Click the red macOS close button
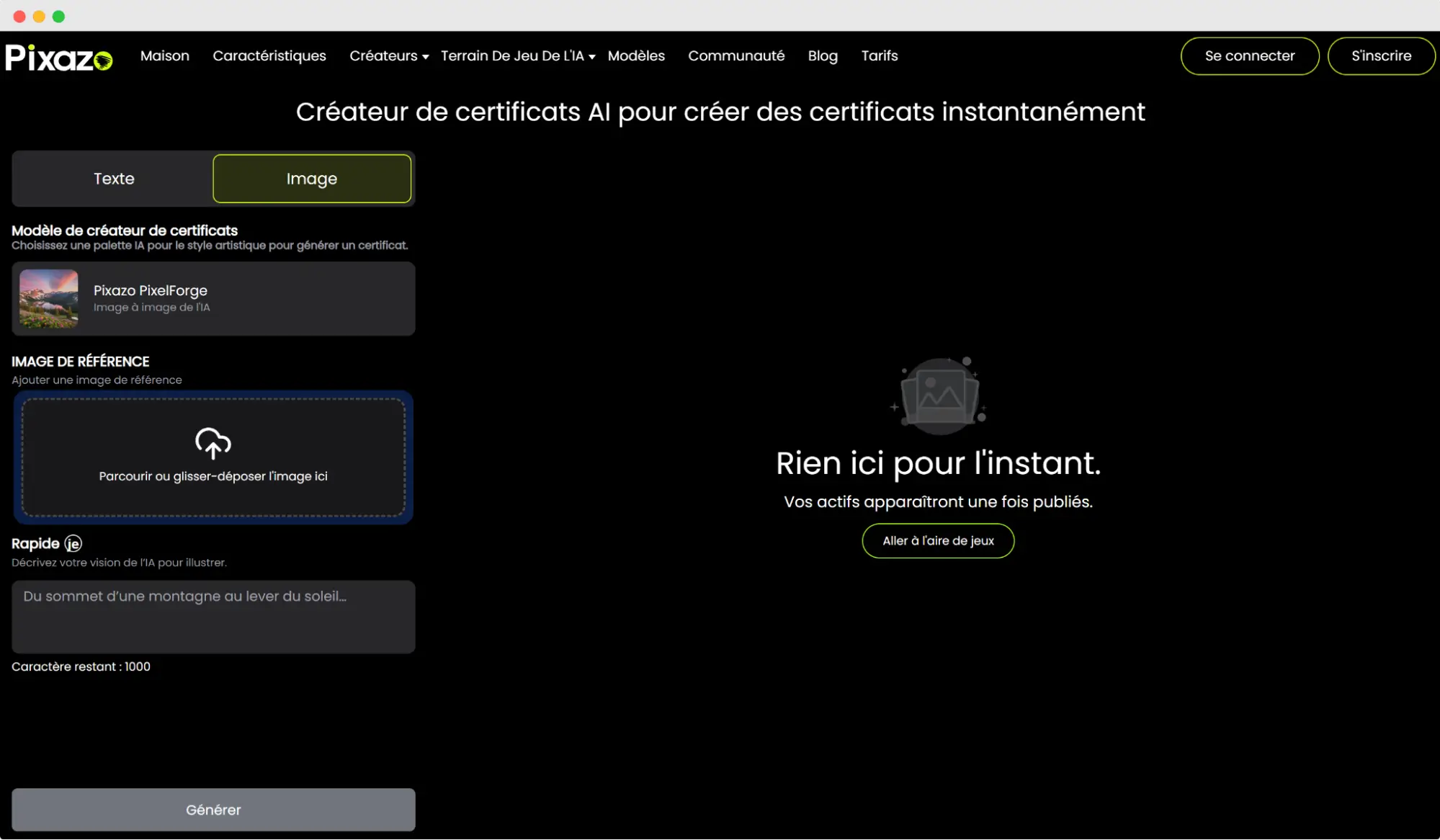The image size is (1440, 840). pos(19,16)
